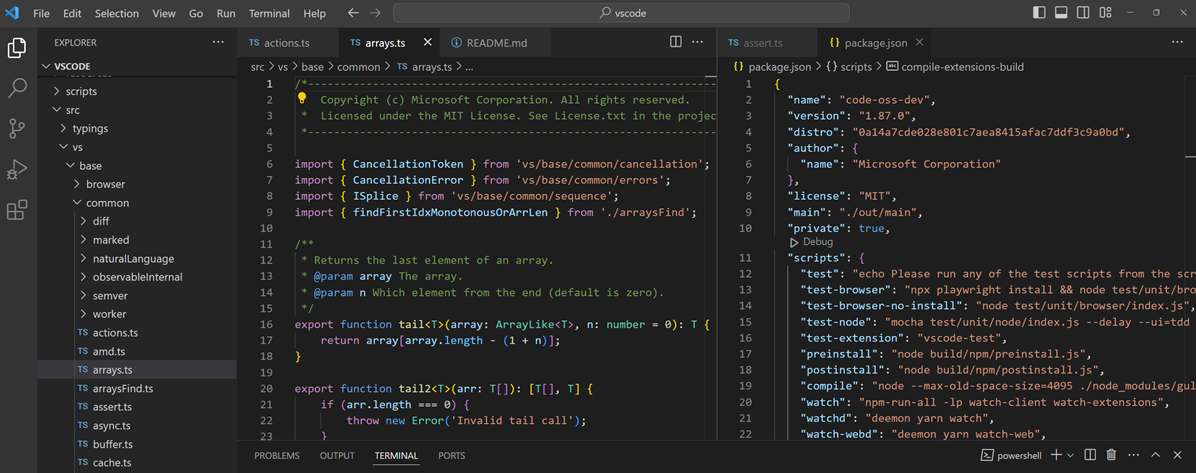Screen dimensions: 1196x473
Task: Collapse the vs folder
Action: tap(63, 147)
